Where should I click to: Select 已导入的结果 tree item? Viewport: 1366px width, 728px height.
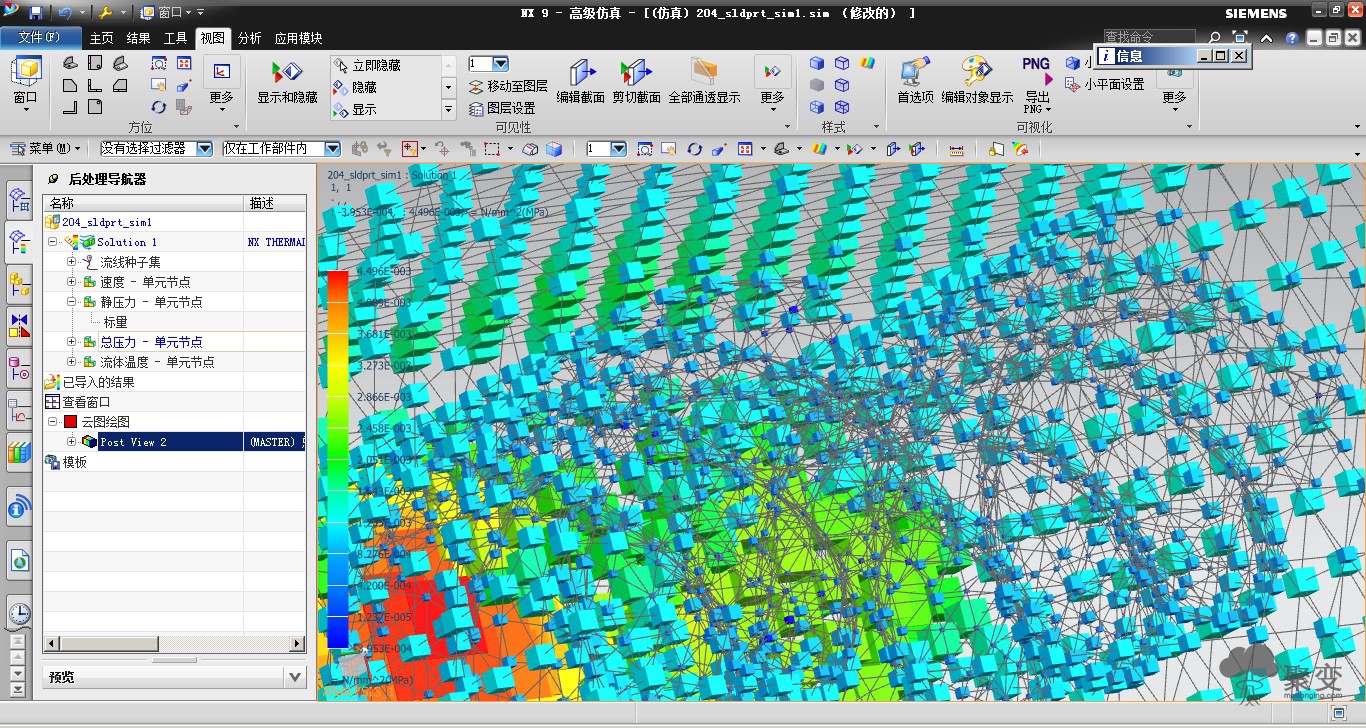tap(98, 382)
